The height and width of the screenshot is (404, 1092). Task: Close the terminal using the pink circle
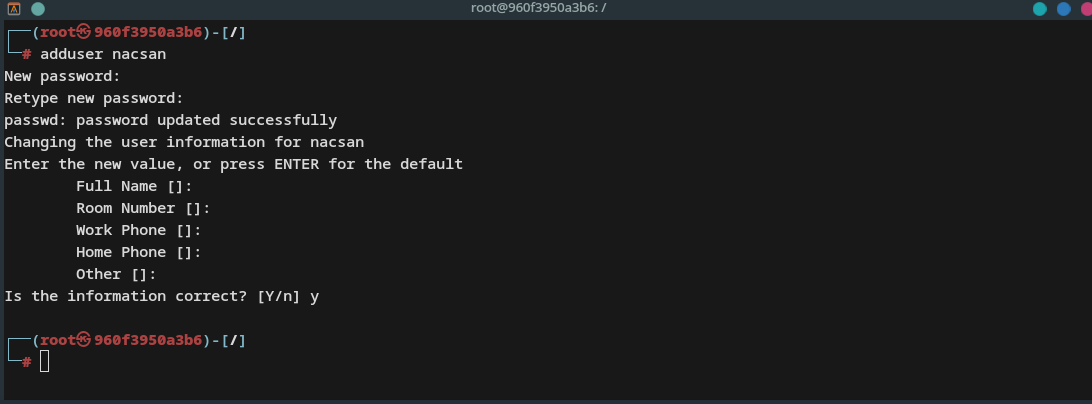tap(1086, 9)
